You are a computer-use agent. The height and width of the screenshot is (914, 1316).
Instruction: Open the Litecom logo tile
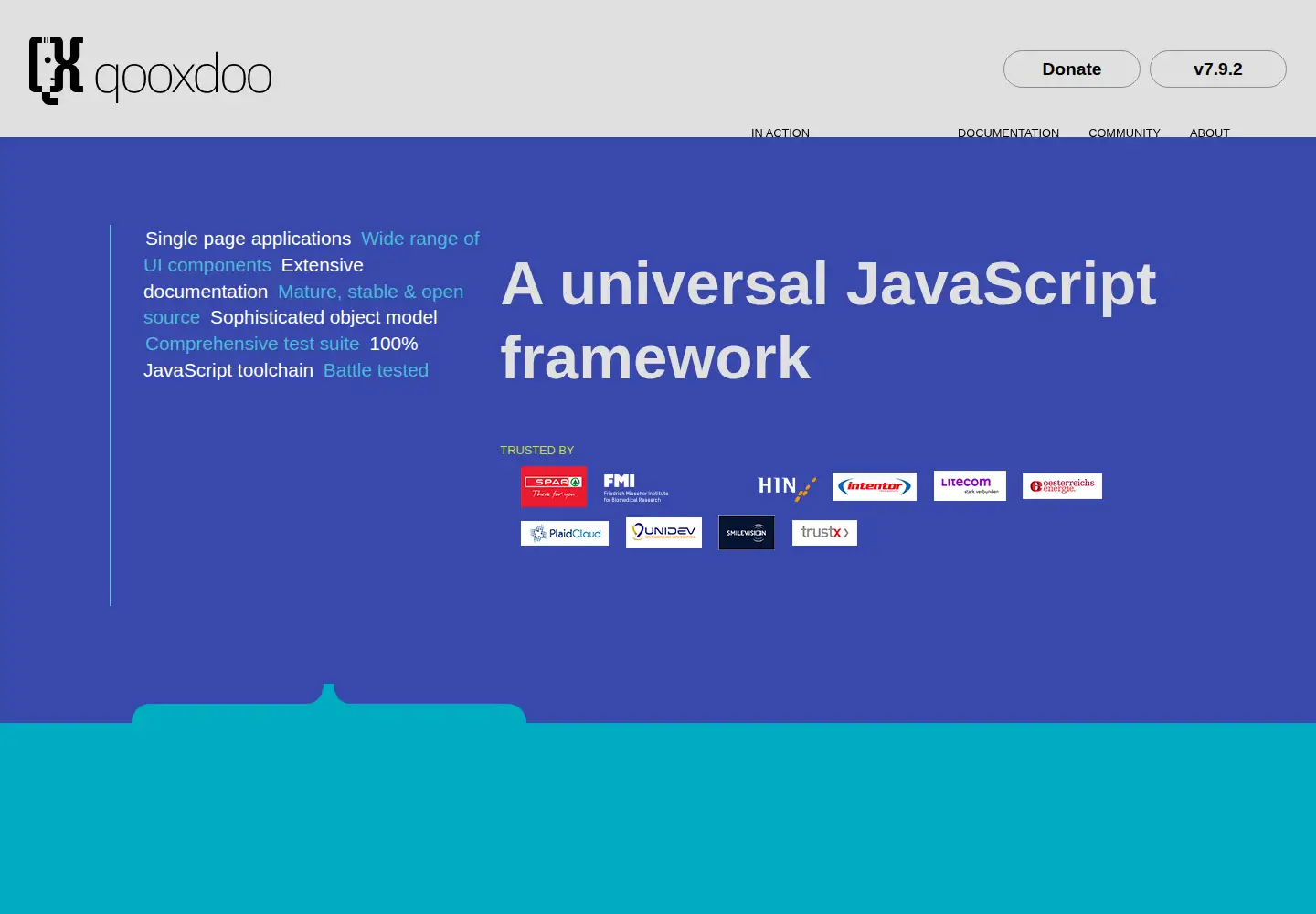point(970,485)
